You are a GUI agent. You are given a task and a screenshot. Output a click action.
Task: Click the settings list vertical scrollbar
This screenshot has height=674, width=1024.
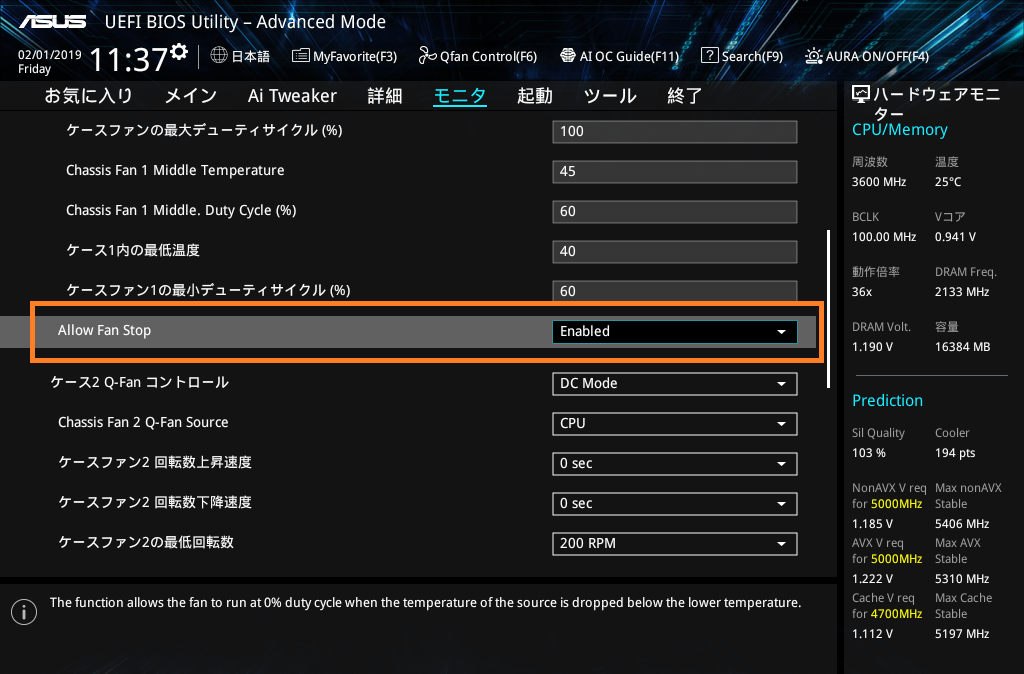coord(829,309)
